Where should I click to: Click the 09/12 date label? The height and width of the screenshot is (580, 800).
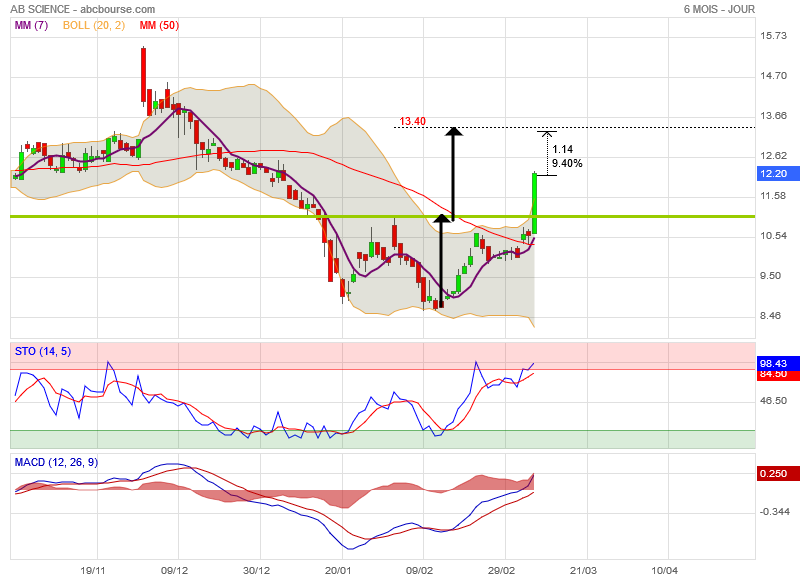(174, 570)
